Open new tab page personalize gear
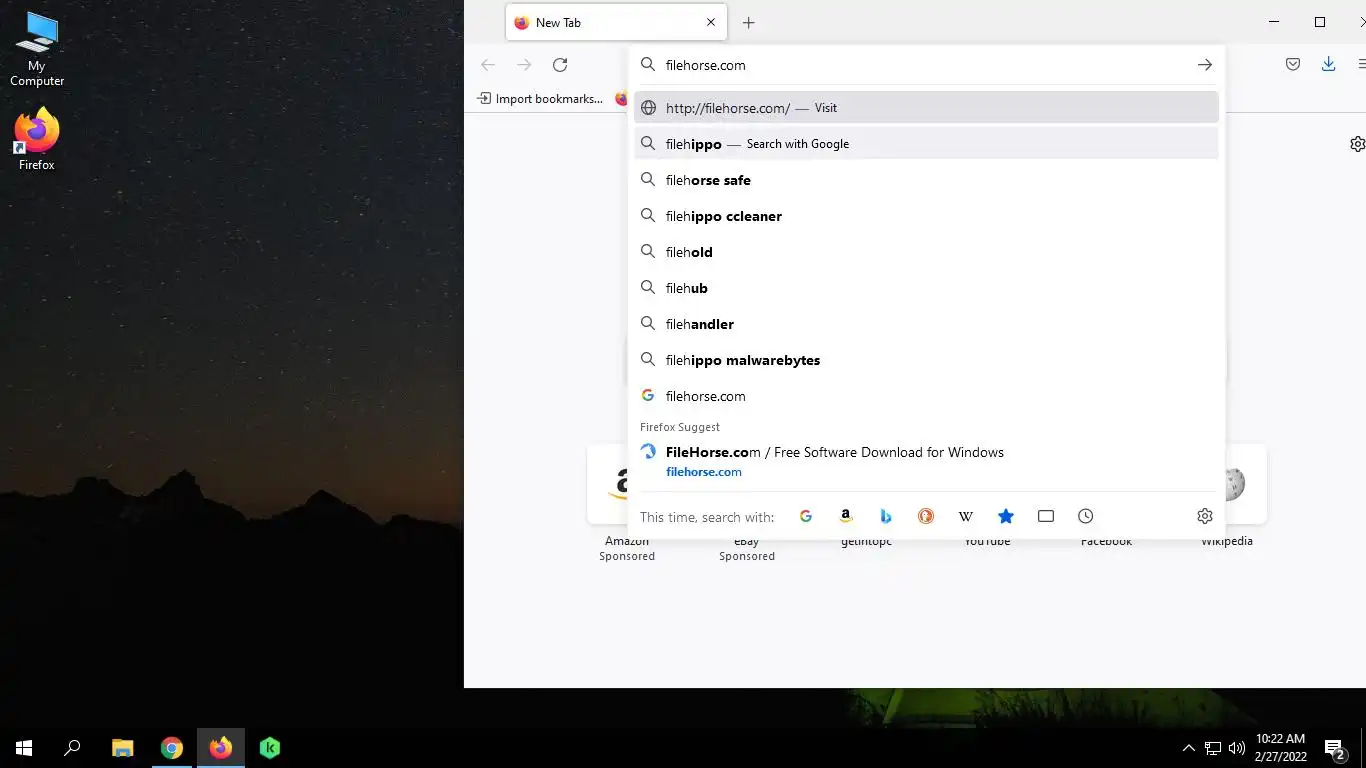This screenshot has height=768, width=1366. (1357, 144)
